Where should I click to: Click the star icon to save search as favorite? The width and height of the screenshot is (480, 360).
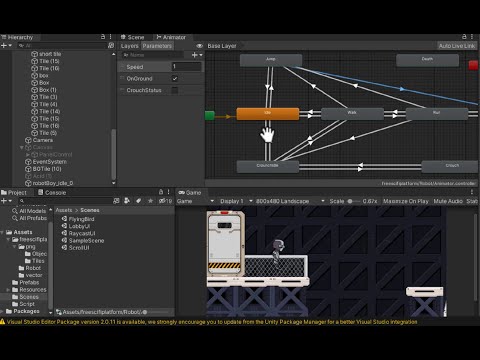[150, 201]
